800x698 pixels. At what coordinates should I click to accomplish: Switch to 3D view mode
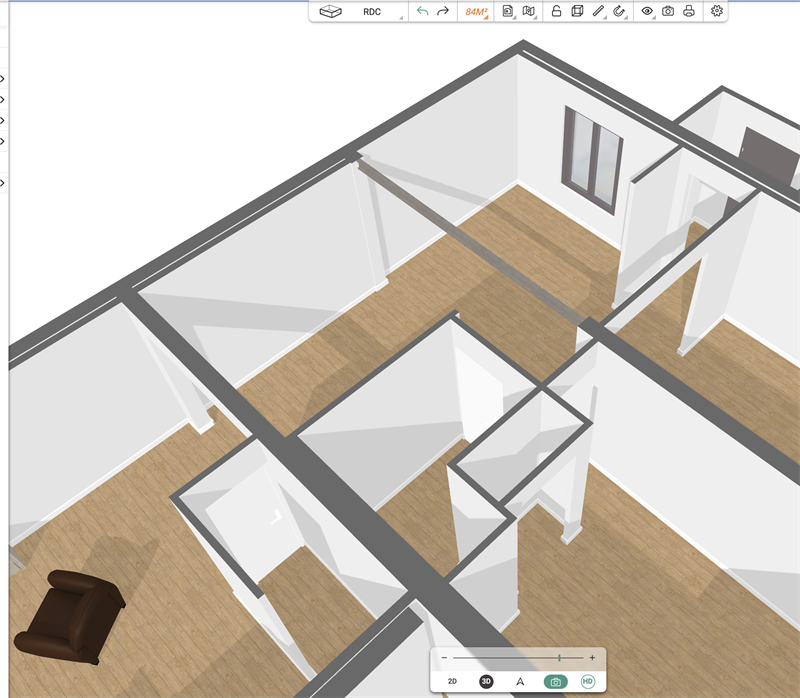pos(486,681)
